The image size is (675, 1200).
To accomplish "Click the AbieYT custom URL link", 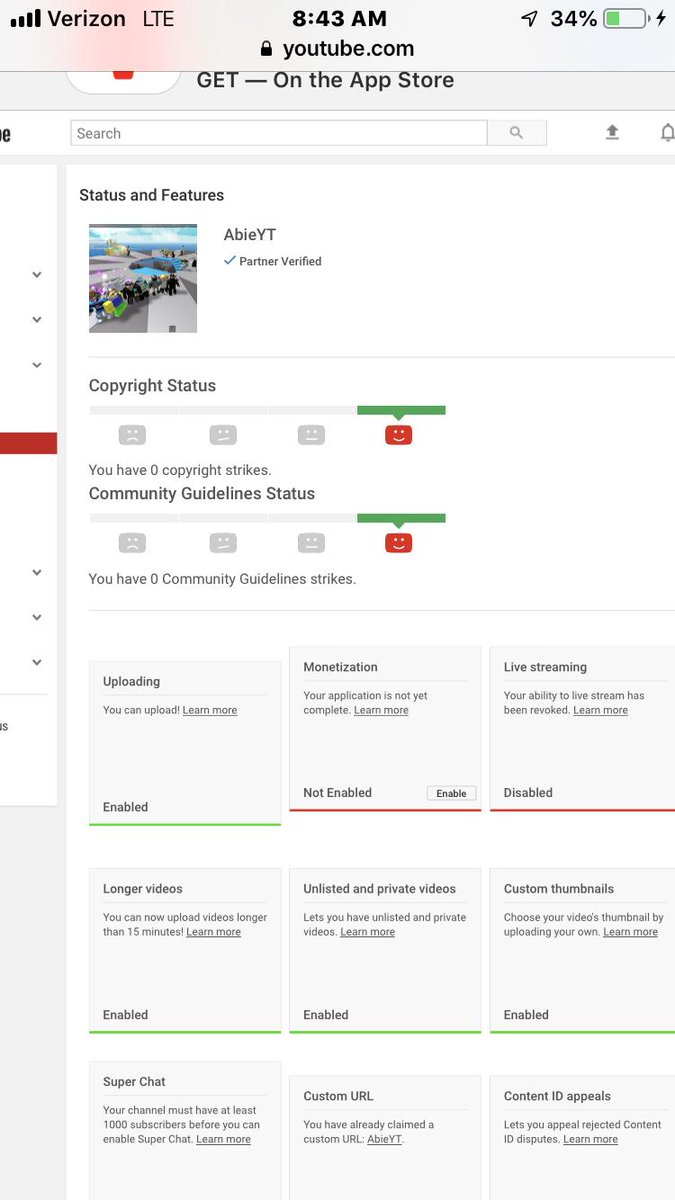I will (x=384, y=1139).
